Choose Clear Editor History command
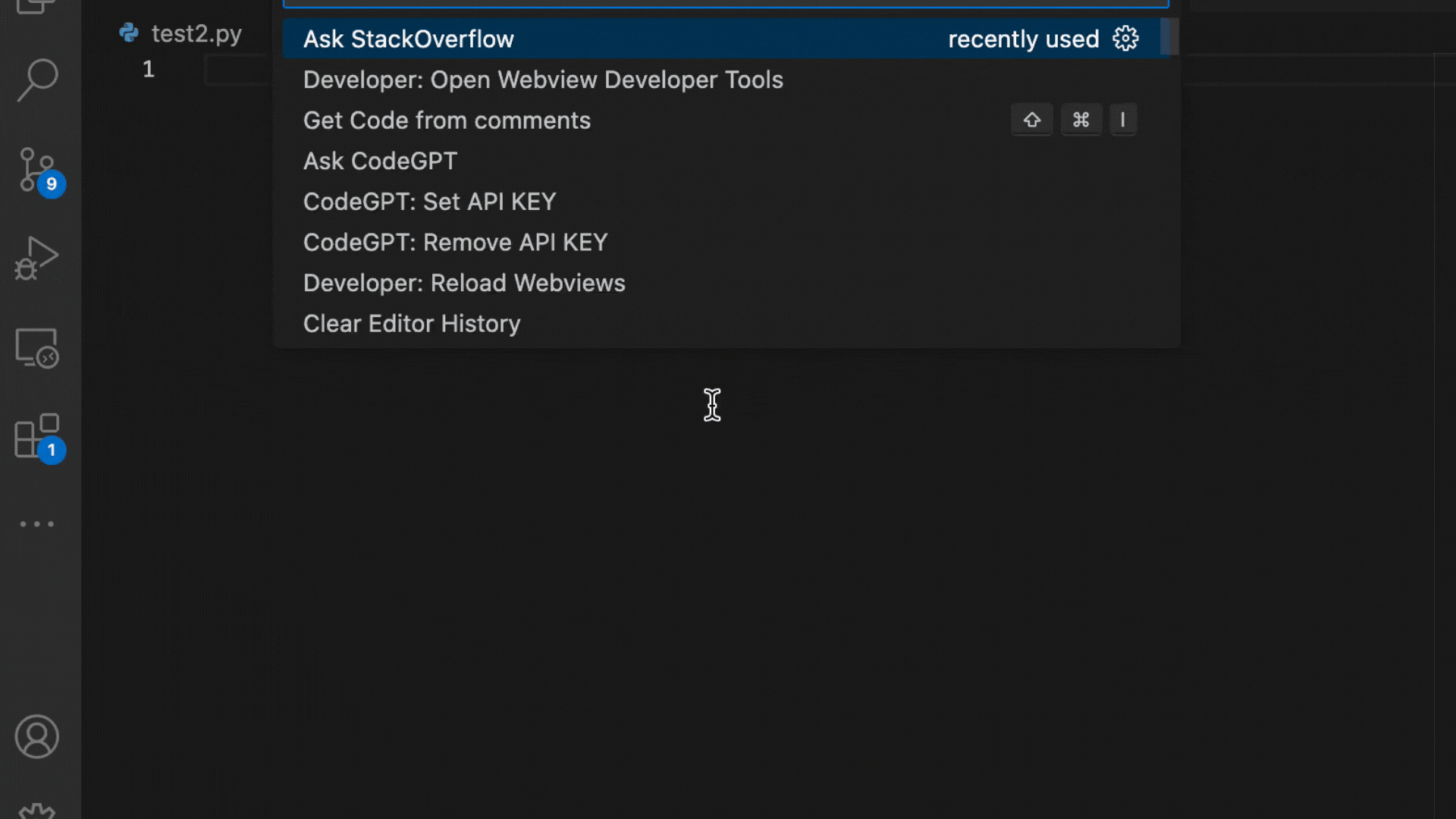Screen dimensions: 1456x819 pyautogui.click(x=412, y=324)
